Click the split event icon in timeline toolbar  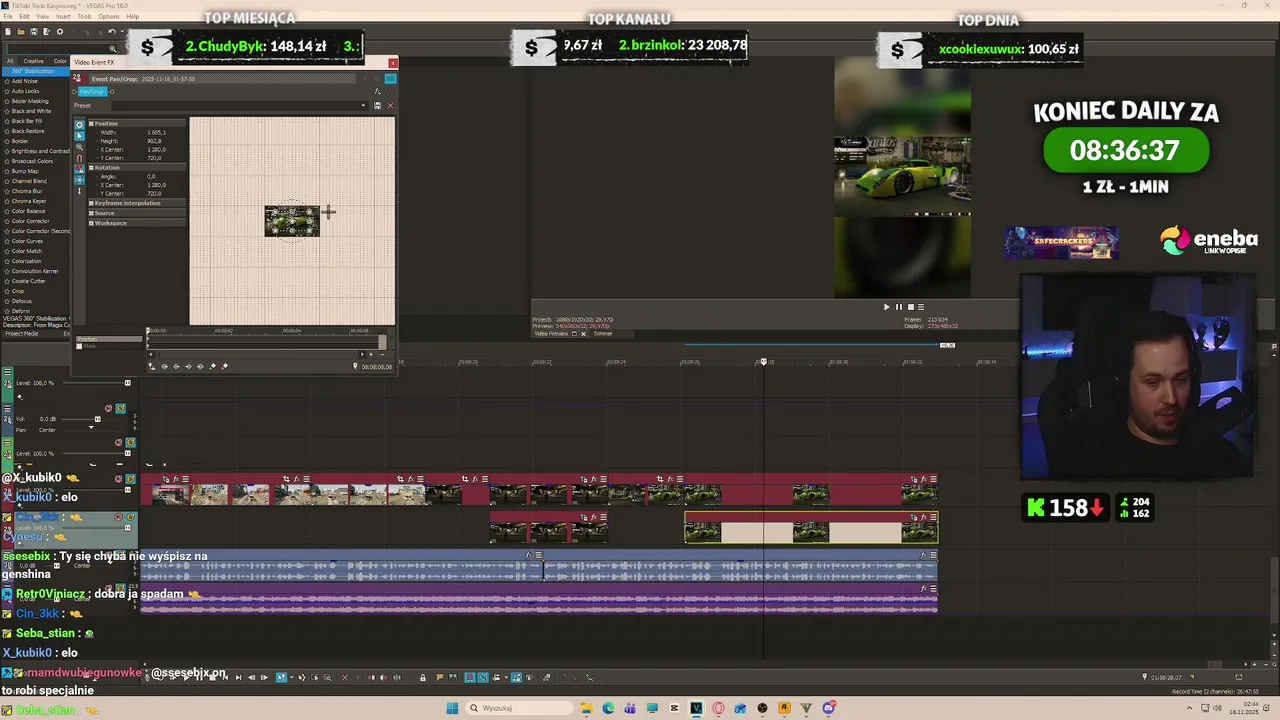[397, 677]
